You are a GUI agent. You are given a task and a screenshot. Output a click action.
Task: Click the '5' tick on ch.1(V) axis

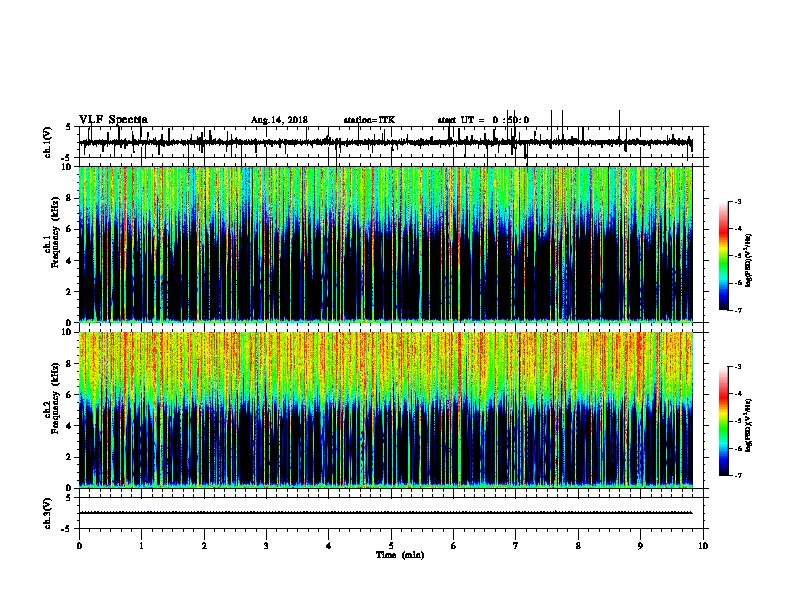pos(69,127)
